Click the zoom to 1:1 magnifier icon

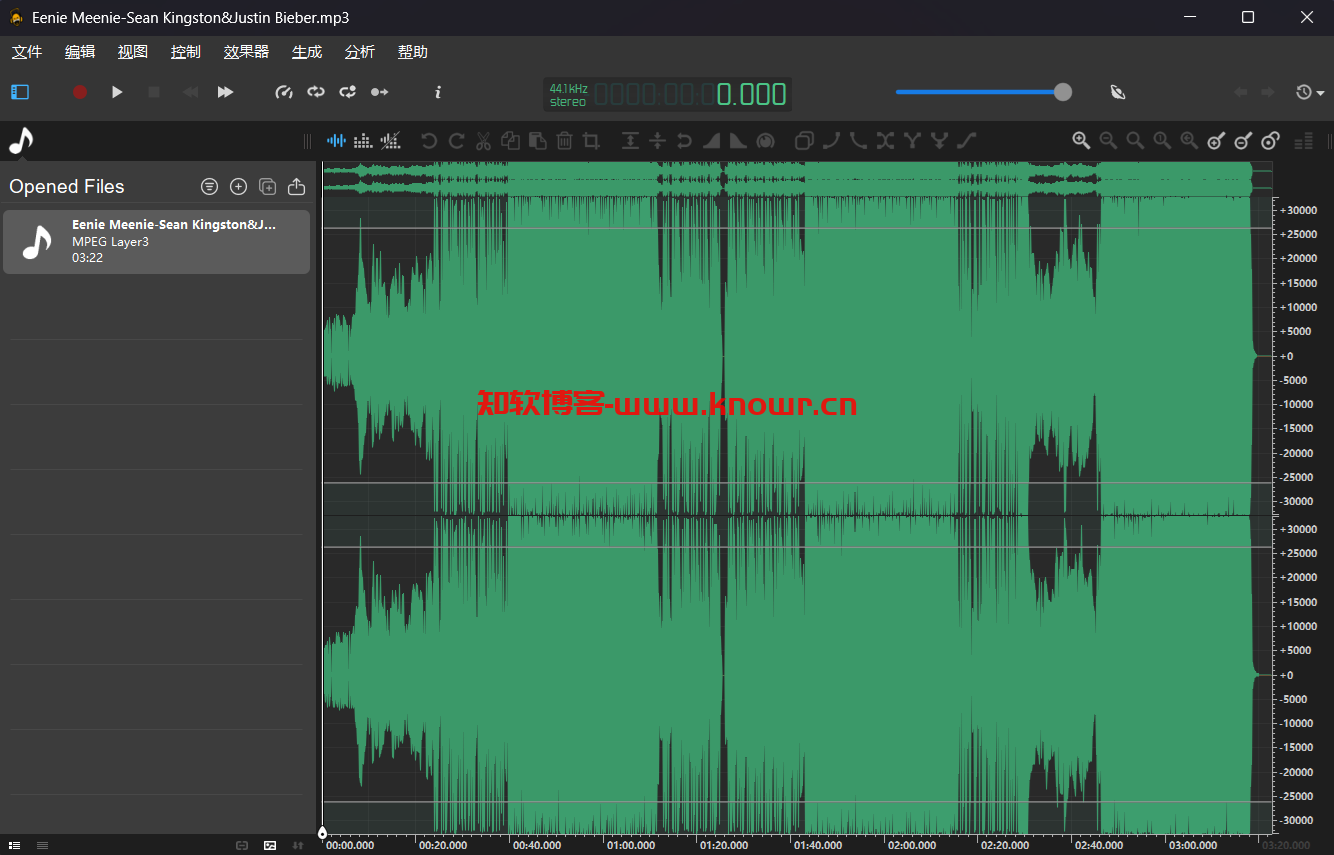[1162, 141]
